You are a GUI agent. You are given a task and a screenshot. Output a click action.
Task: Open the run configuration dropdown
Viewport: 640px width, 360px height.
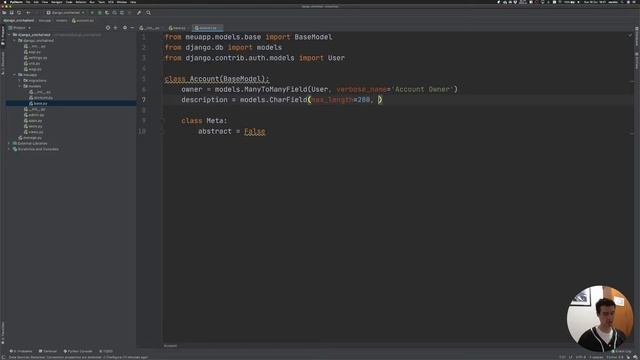click(65, 13)
